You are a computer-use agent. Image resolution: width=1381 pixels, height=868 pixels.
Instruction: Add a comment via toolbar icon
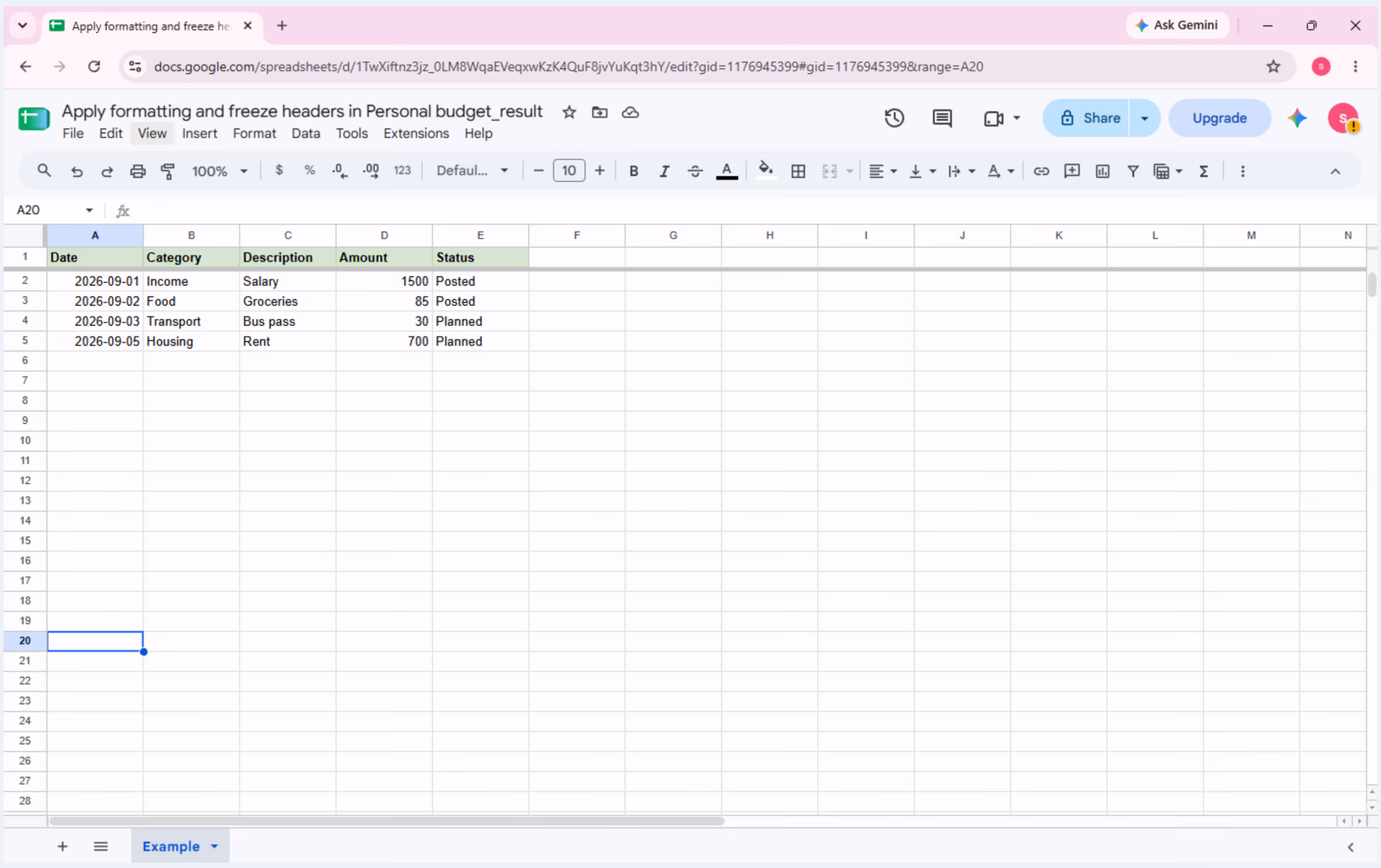(x=1072, y=171)
